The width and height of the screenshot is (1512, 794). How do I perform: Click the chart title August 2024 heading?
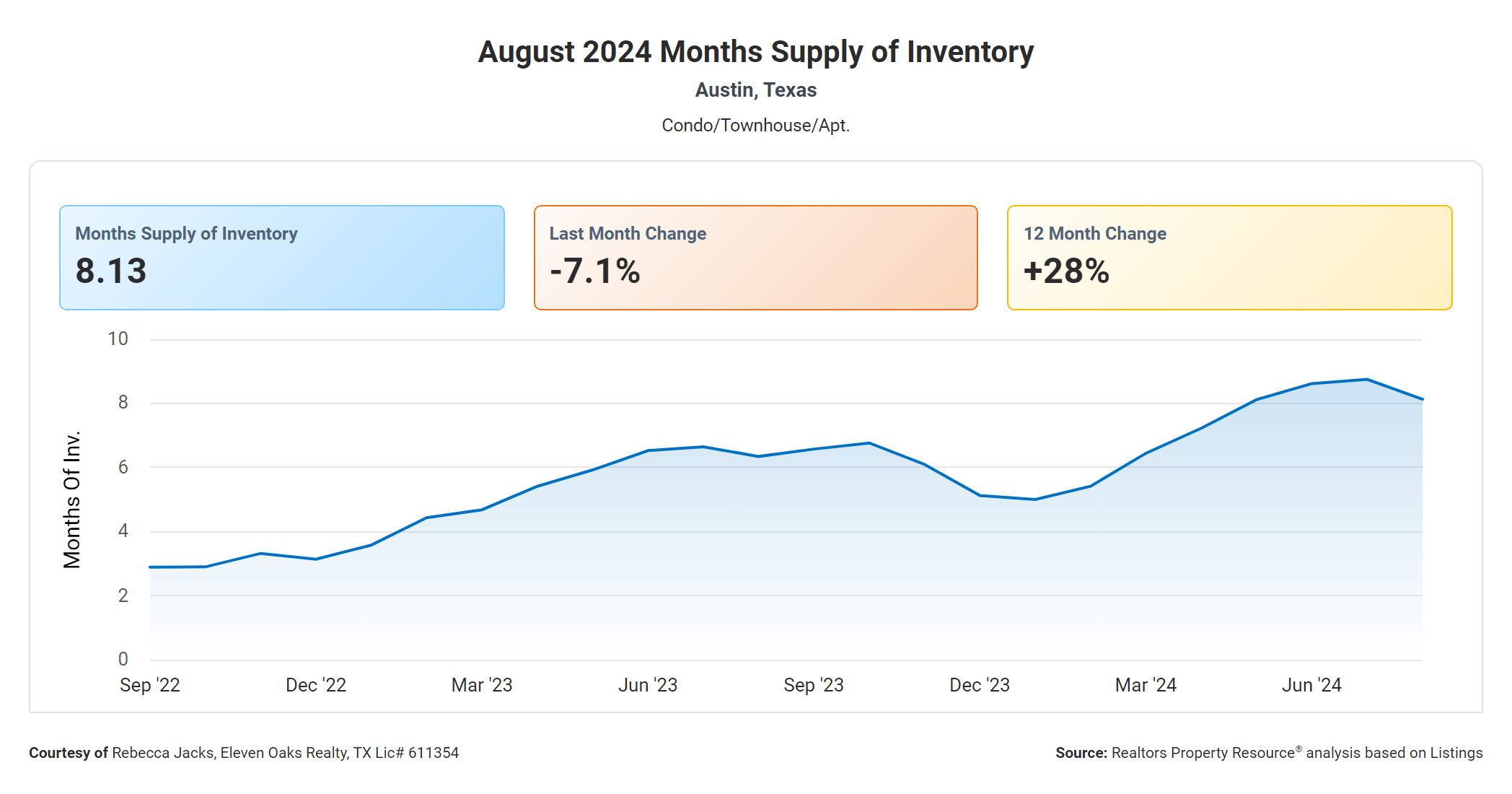(755, 52)
